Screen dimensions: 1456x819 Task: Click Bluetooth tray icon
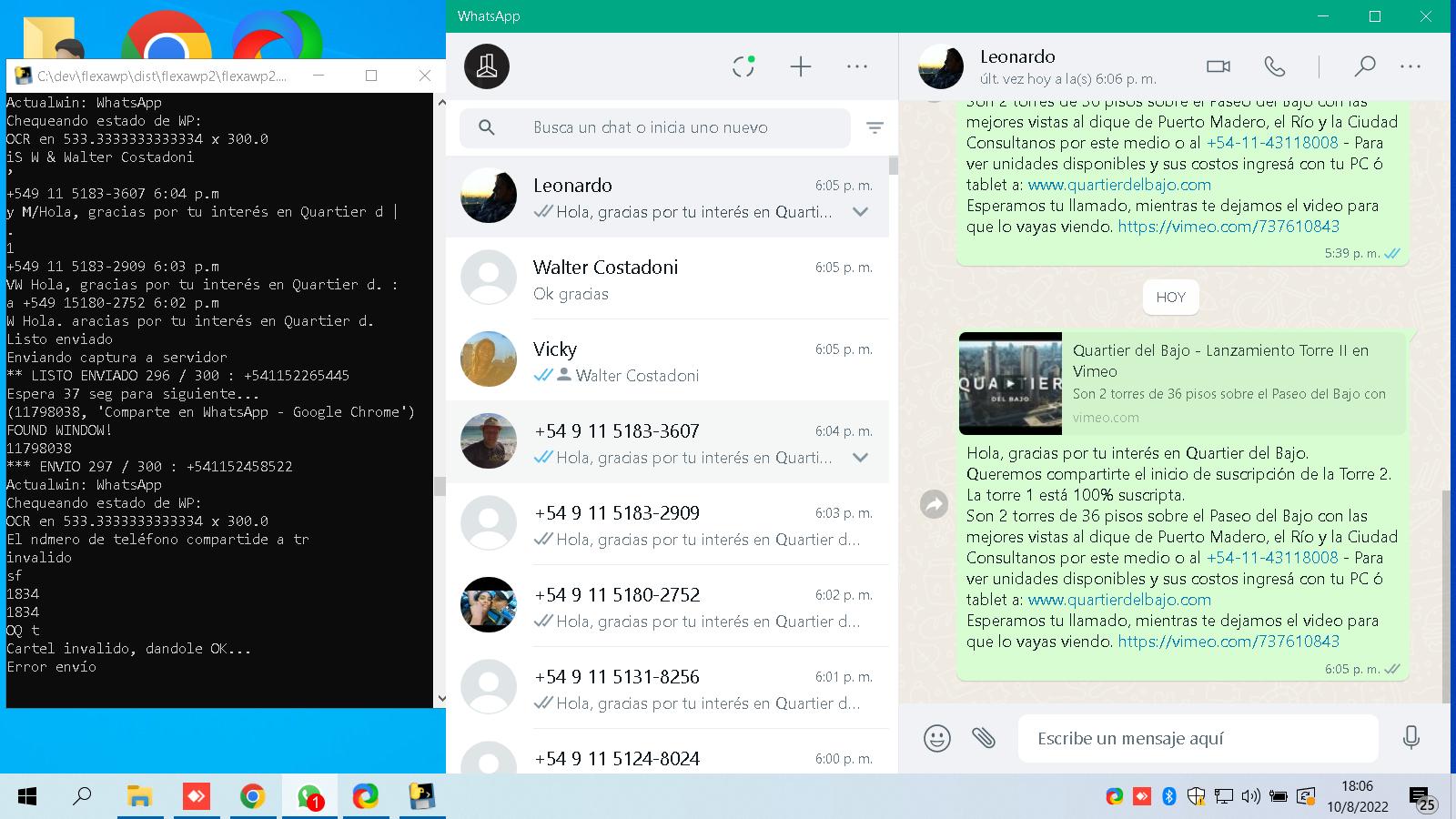1169,797
